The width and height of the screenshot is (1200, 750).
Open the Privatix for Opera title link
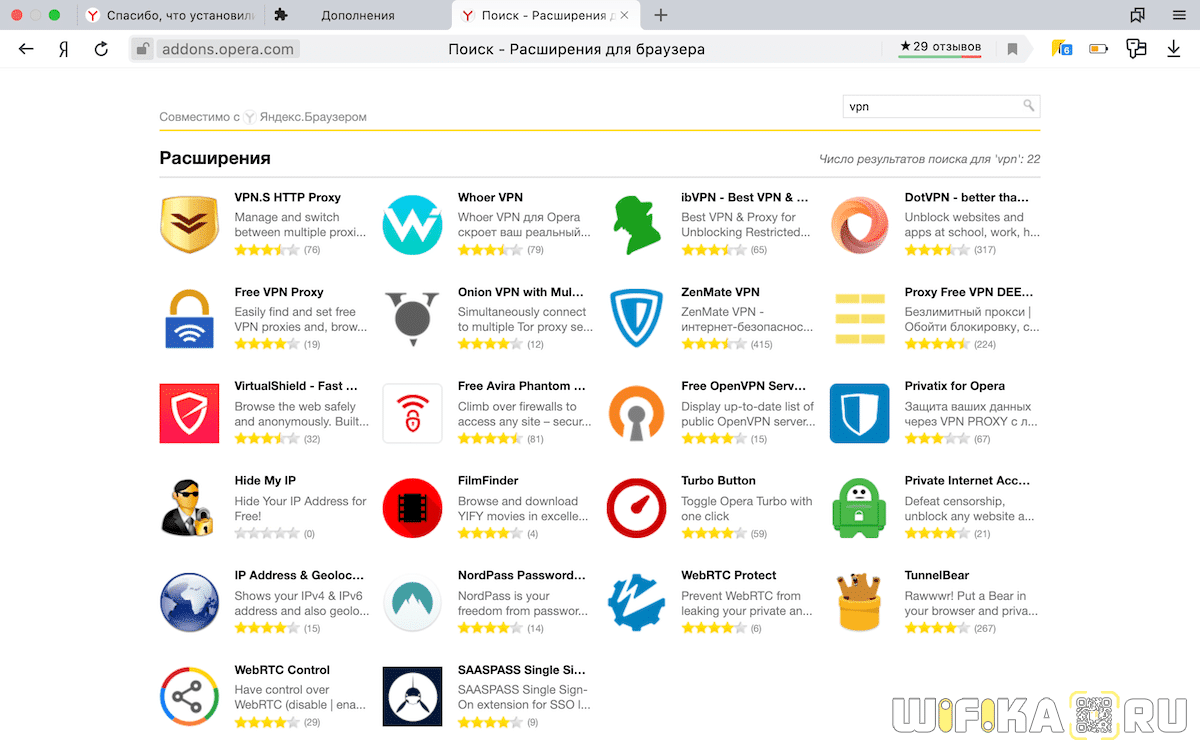tap(955, 386)
